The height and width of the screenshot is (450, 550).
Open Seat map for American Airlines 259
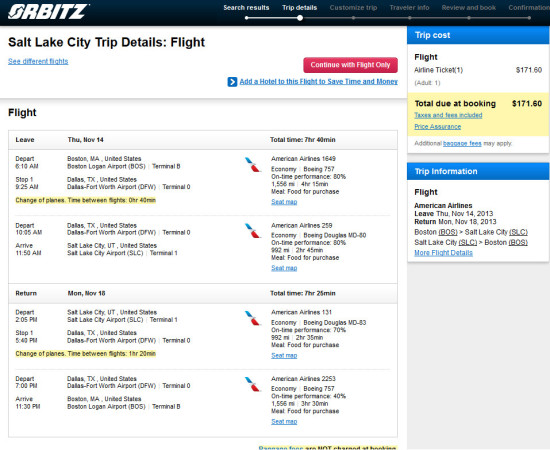tap(284, 268)
